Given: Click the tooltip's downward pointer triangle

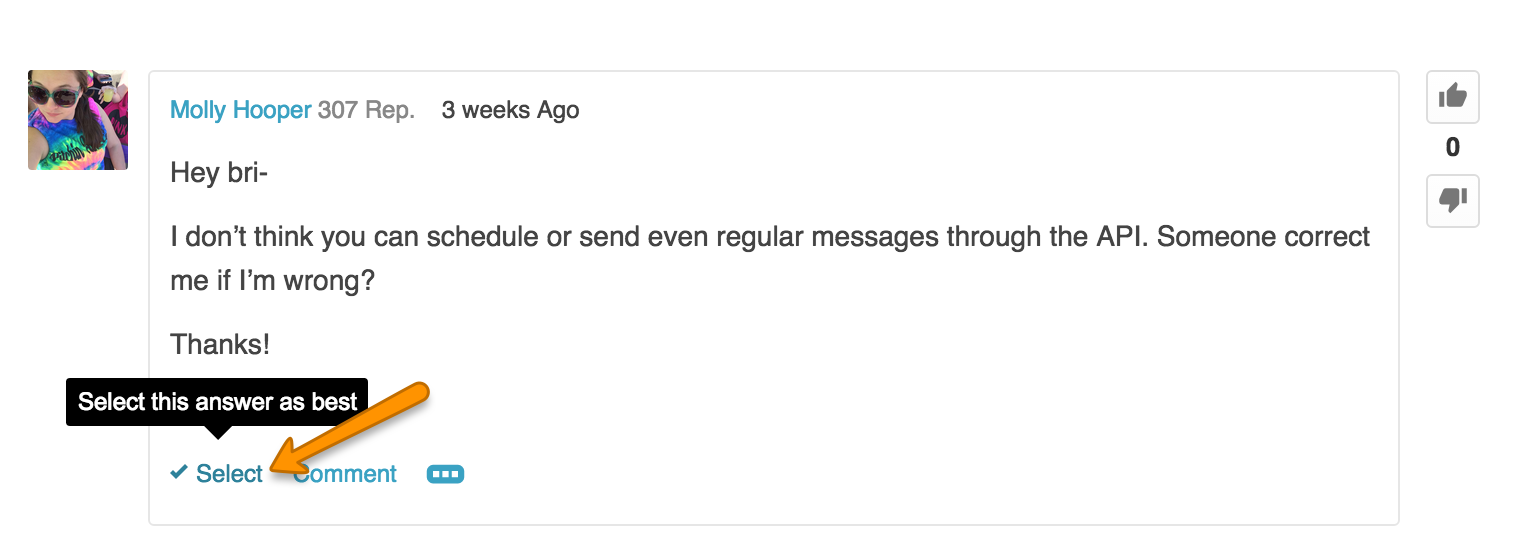Looking at the screenshot, I should [x=217, y=432].
